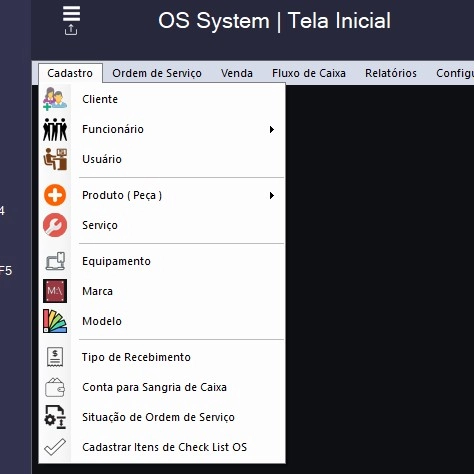Screen dimensions: 474x474
Task: Open the Relatórios menu
Action: [391, 73]
